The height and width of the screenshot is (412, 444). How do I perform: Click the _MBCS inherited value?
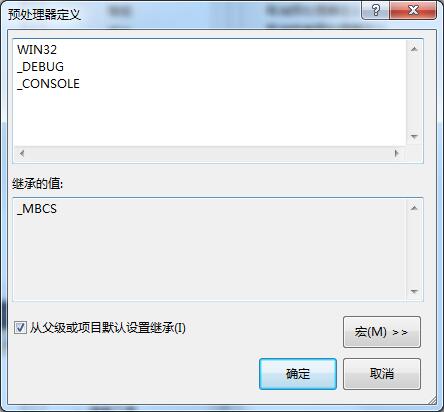pyautogui.click(x=37, y=209)
